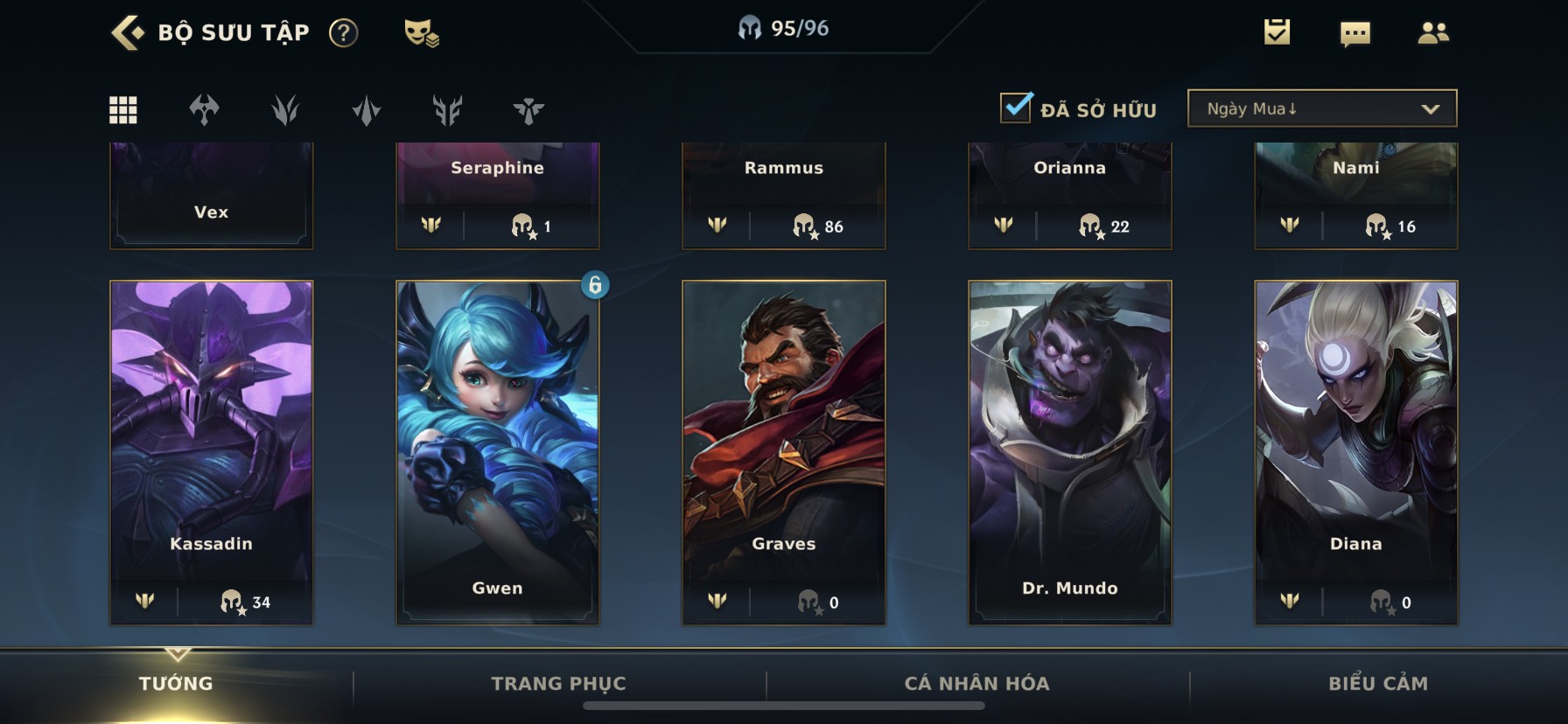This screenshot has width=1568, height=724.
Task: Open the Ngày Mua sort dropdown
Action: click(x=1322, y=108)
